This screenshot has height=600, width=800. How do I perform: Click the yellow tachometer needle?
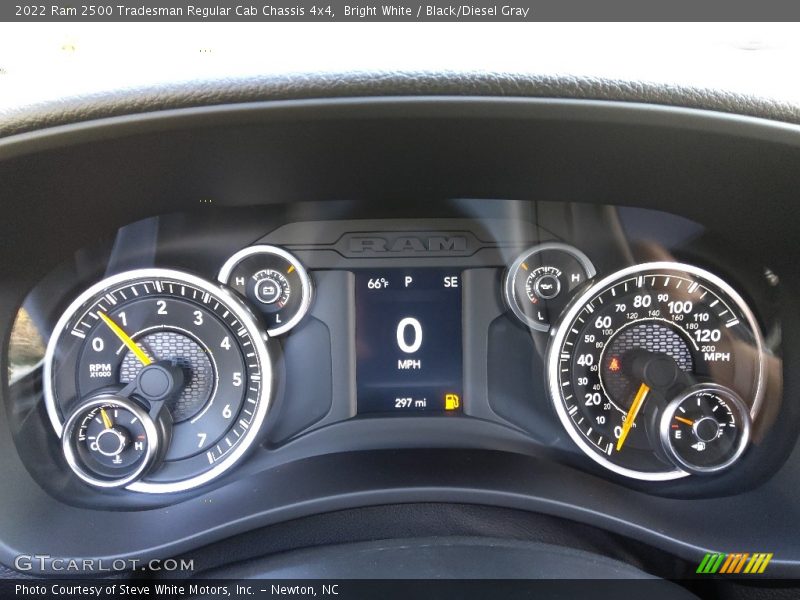coord(124,338)
